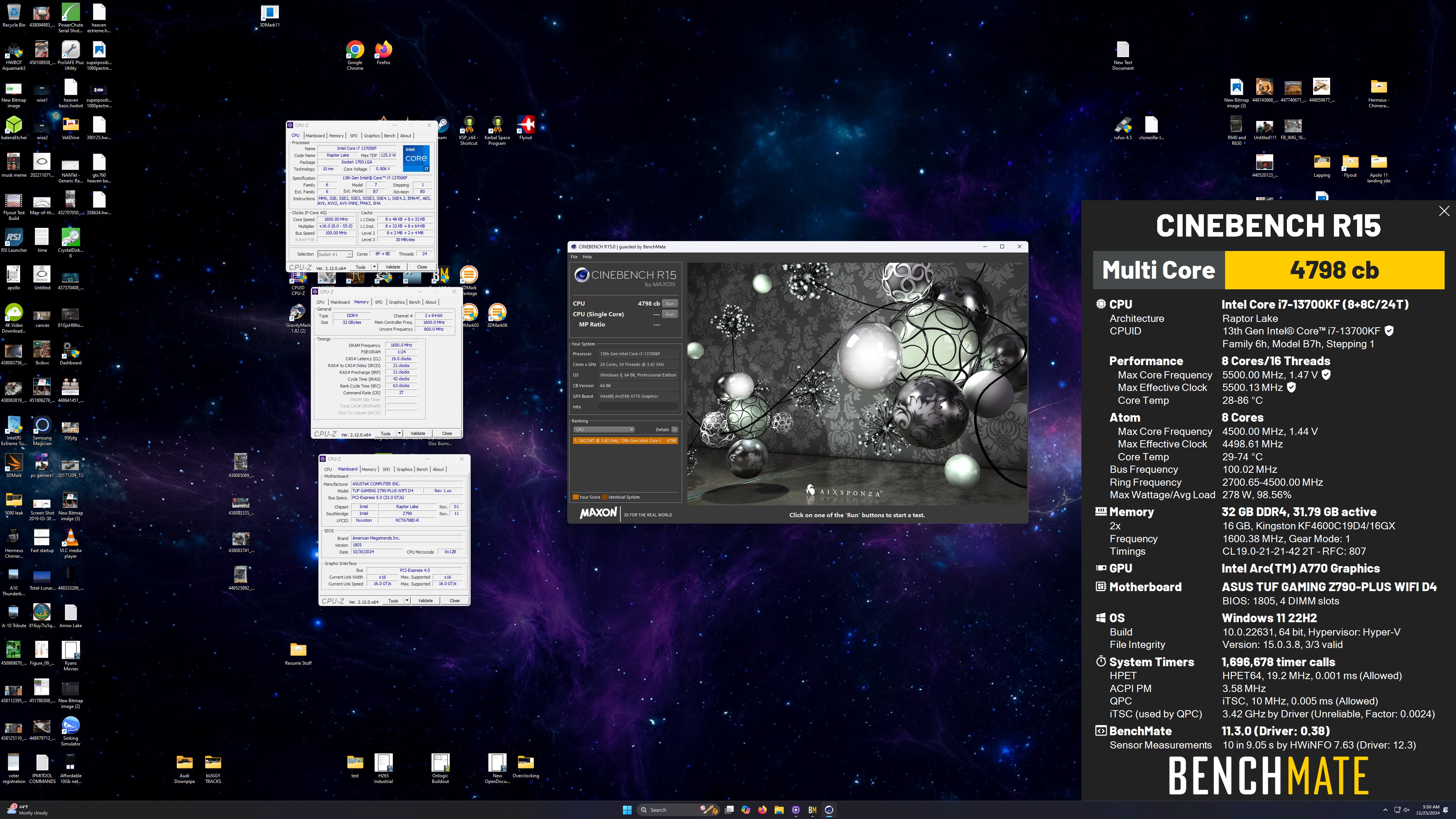Select the VLC media player icon
1456x819 pixels.
pos(71,543)
